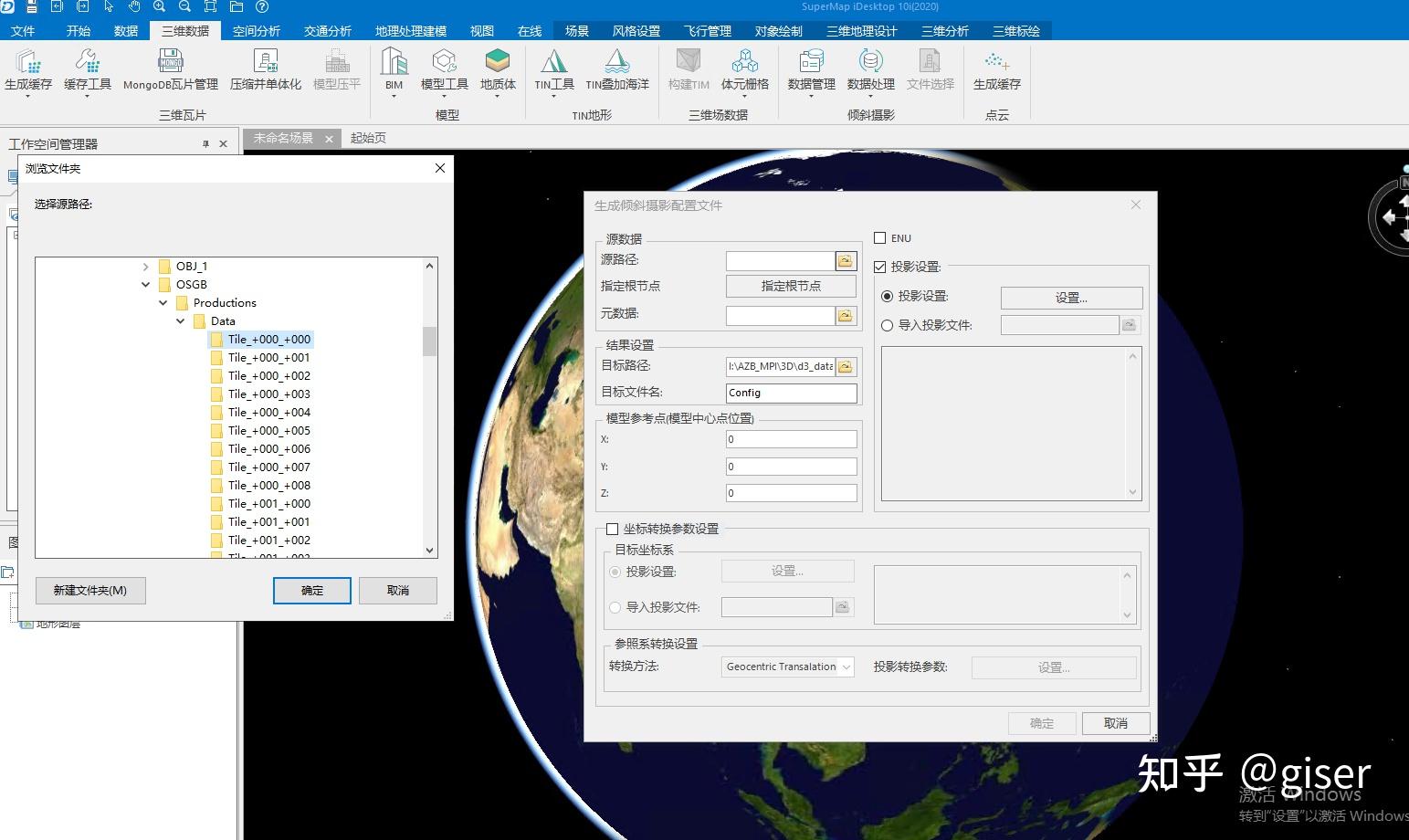Viewport: 1409px width, 840px height.
Task: Switch to the 空间分析 ribbon tab
Action: [x=256, y=31]
